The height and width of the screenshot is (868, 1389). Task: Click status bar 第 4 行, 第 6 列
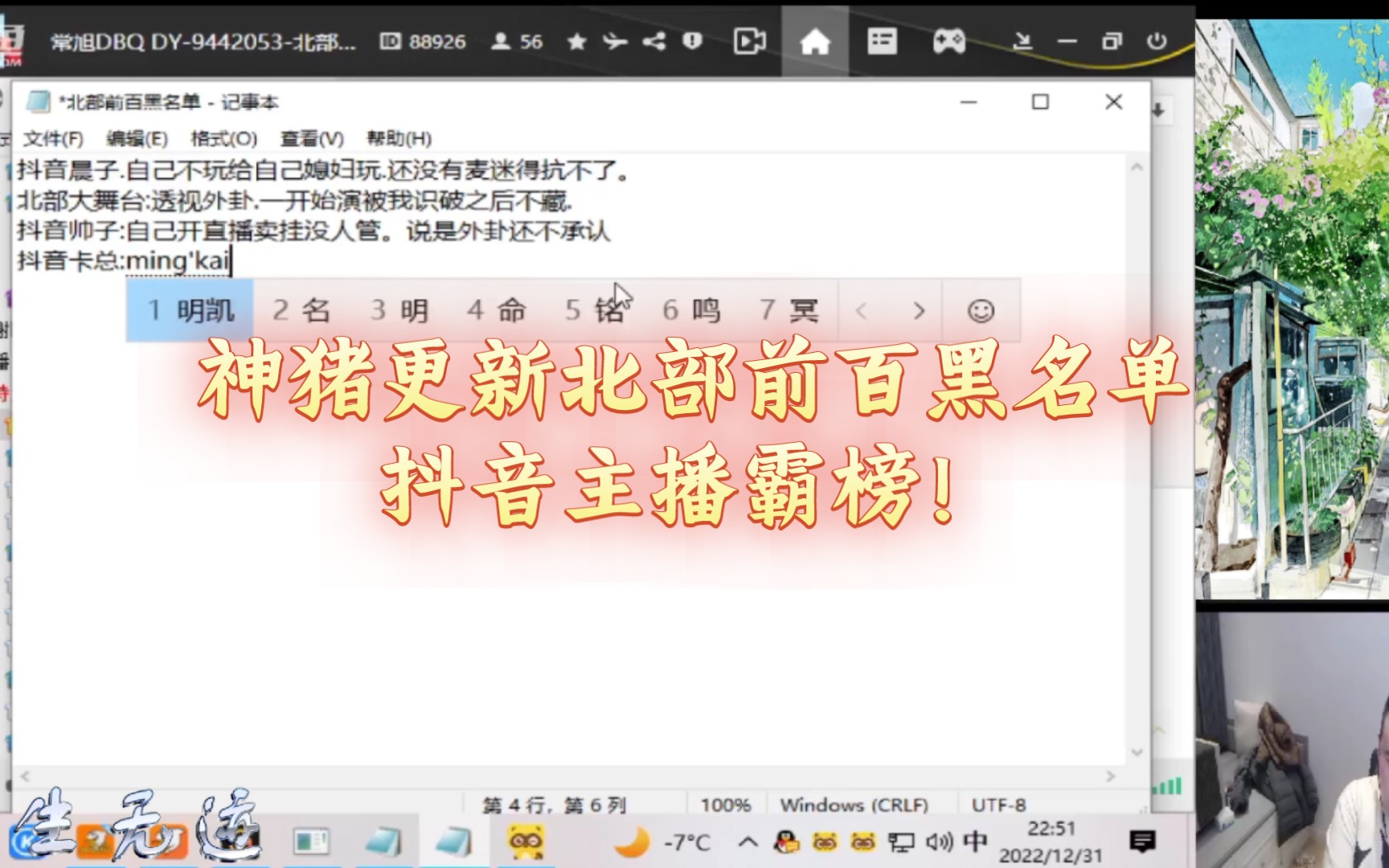[554, 805]
